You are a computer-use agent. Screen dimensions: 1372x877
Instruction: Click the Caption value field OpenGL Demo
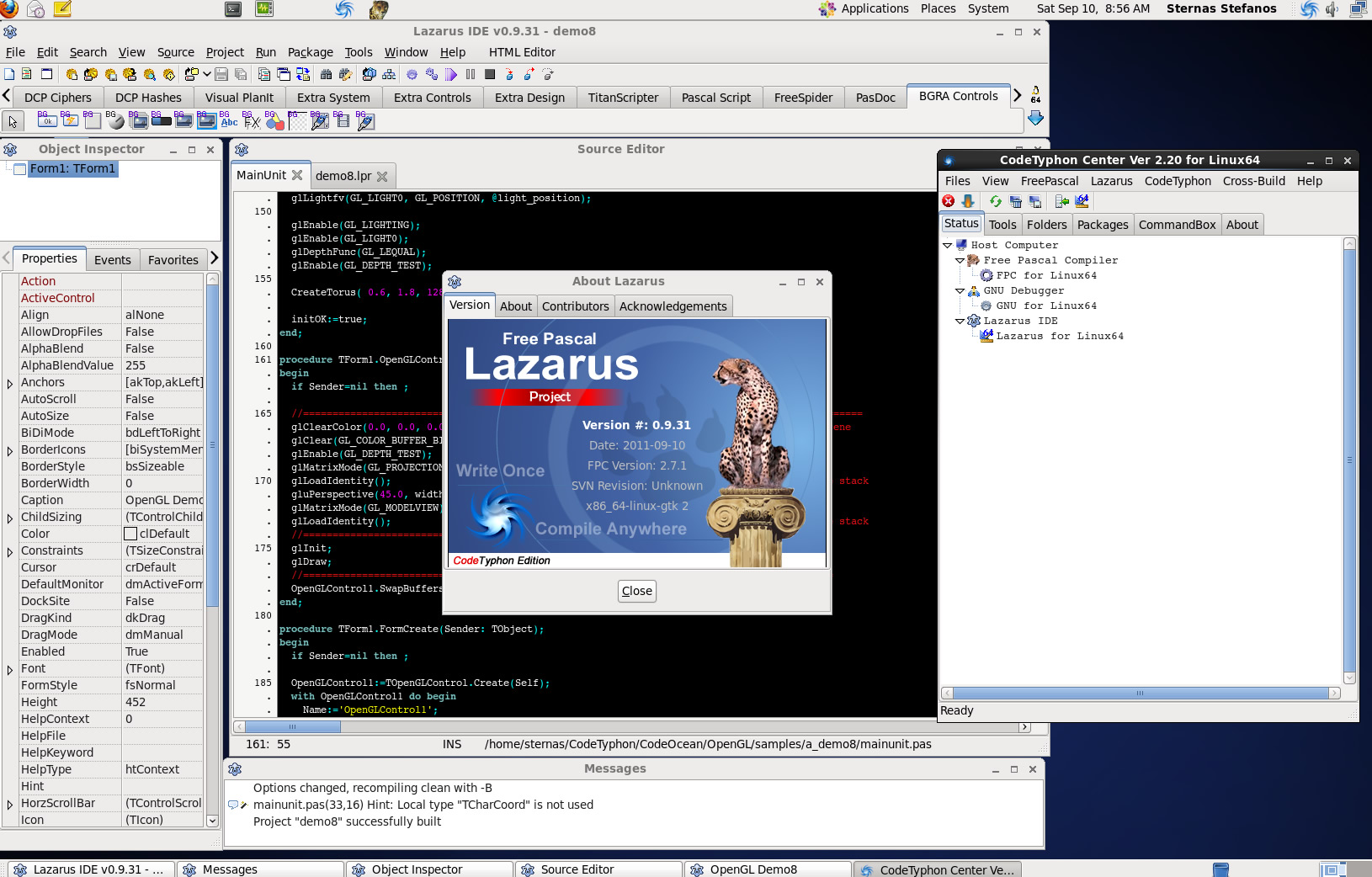(163, 500)
